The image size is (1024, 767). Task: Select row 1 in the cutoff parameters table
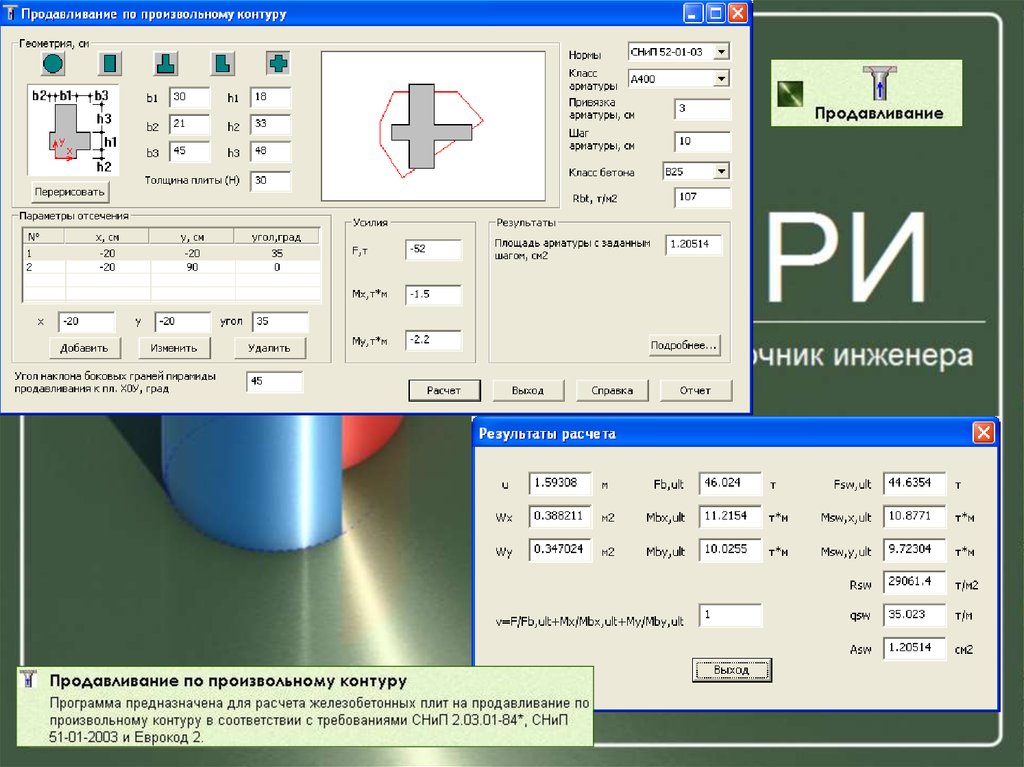pos(170,253)
